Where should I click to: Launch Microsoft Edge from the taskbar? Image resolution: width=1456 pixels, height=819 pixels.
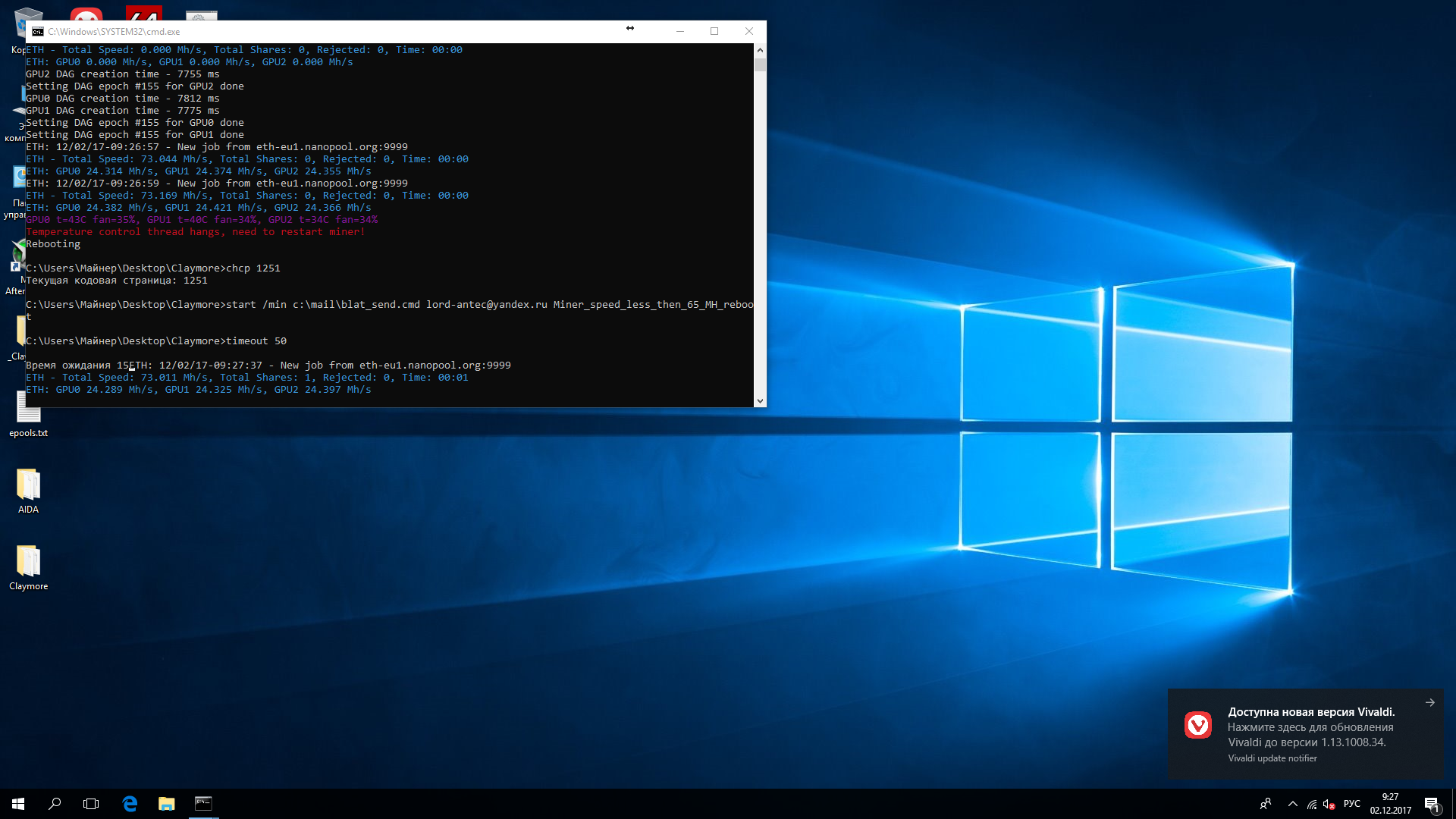point(130,804)
